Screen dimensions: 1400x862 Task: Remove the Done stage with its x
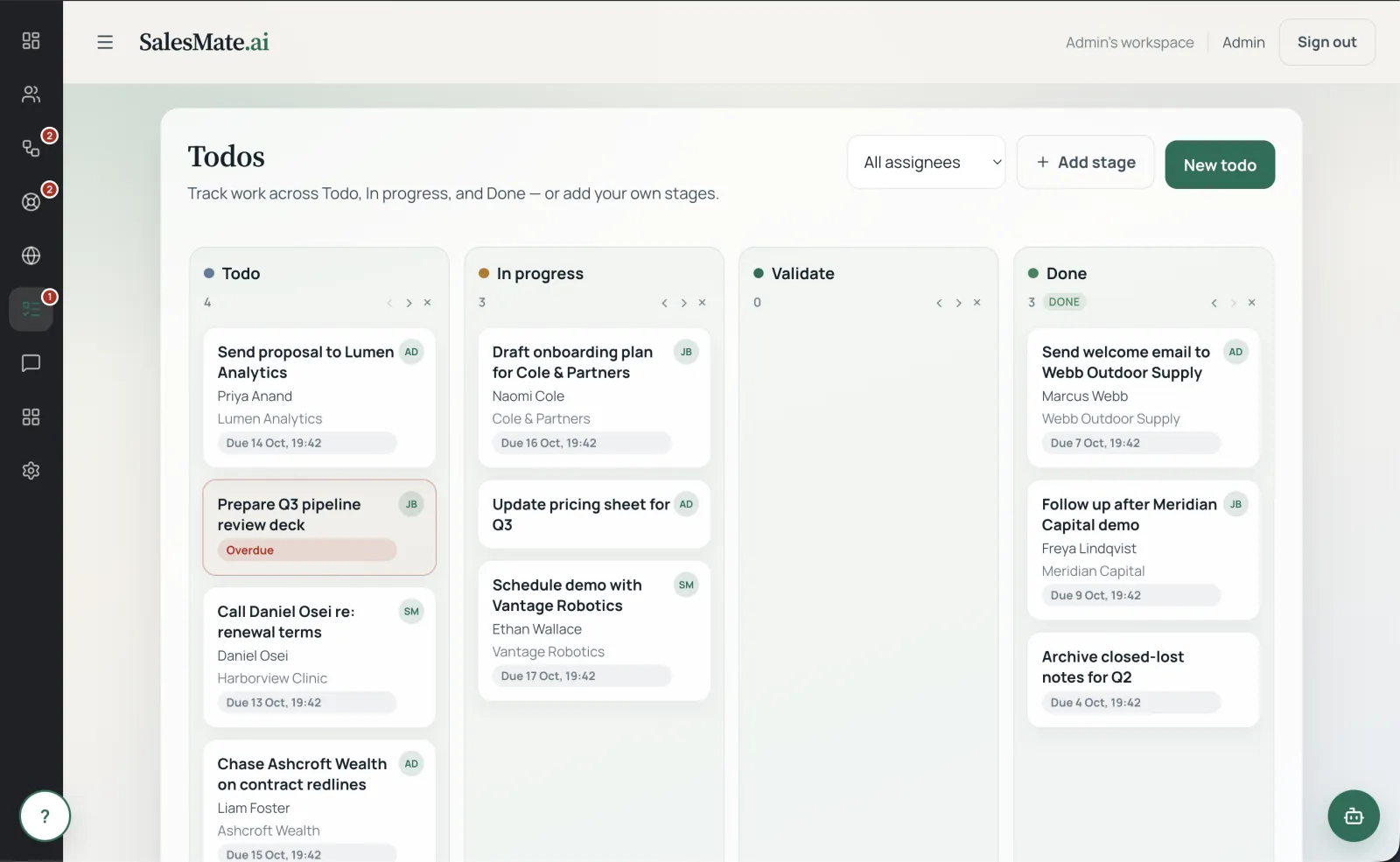pos(1252,303)
